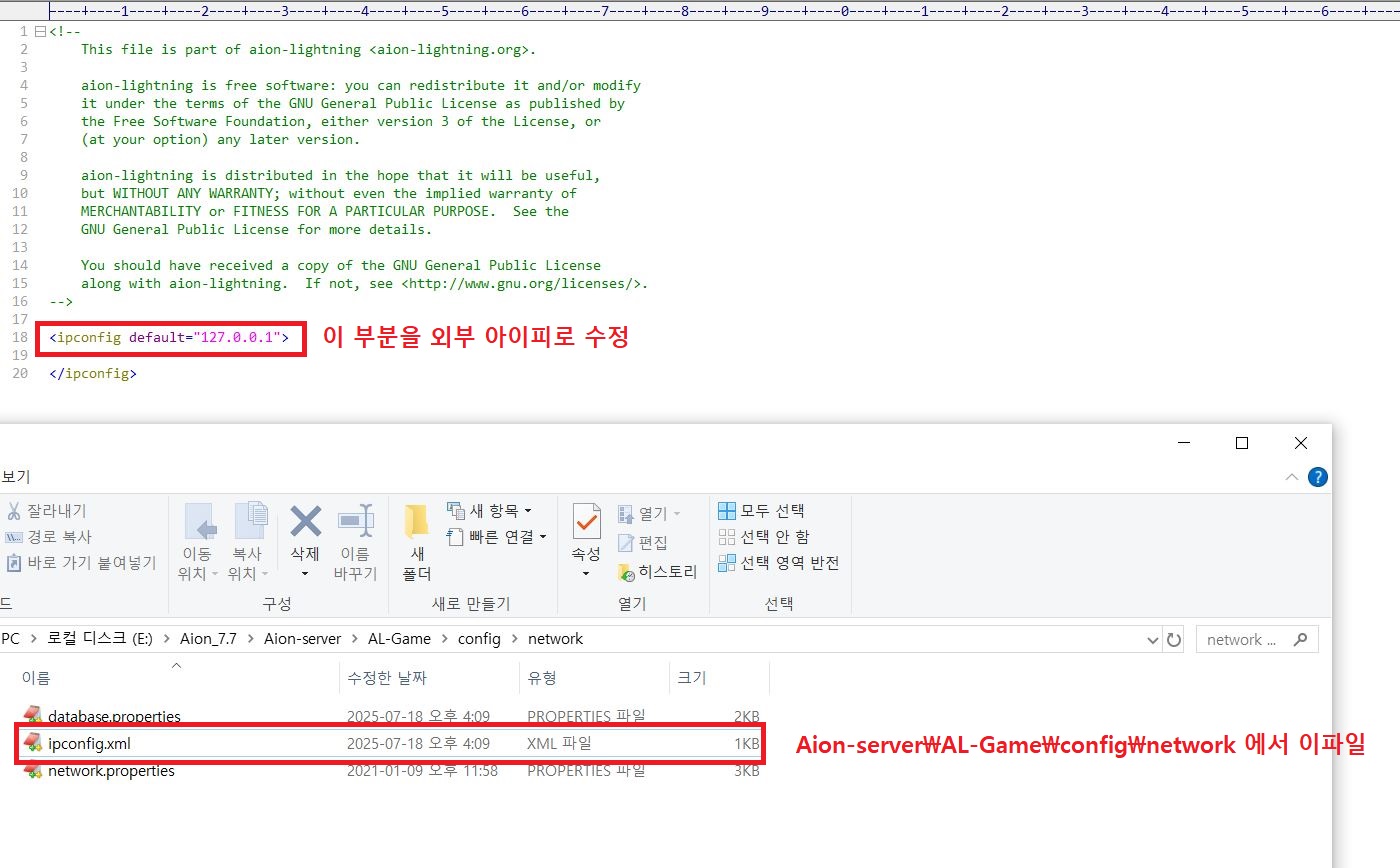Click the database.properties file icon

(33, 716)
